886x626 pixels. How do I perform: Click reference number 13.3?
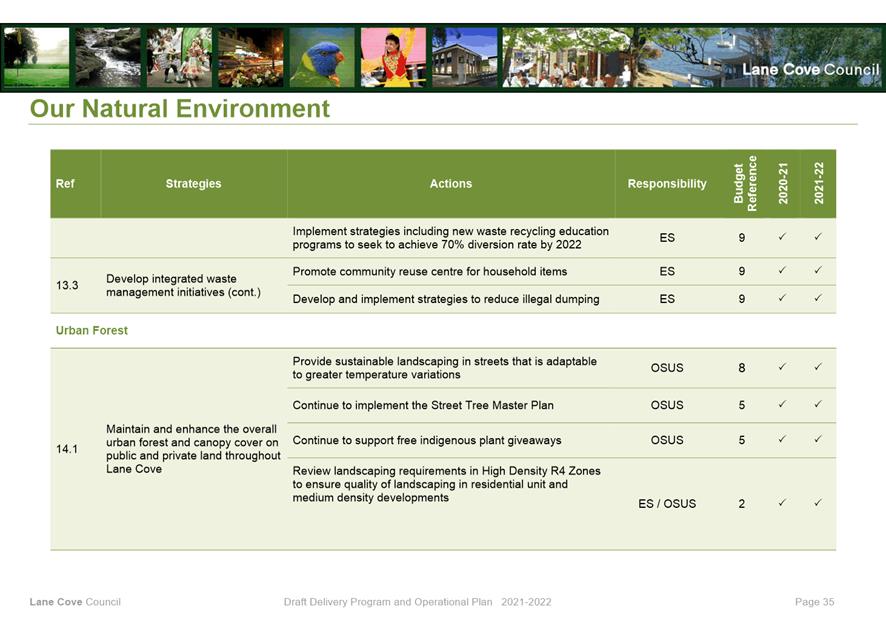[67, 285]
